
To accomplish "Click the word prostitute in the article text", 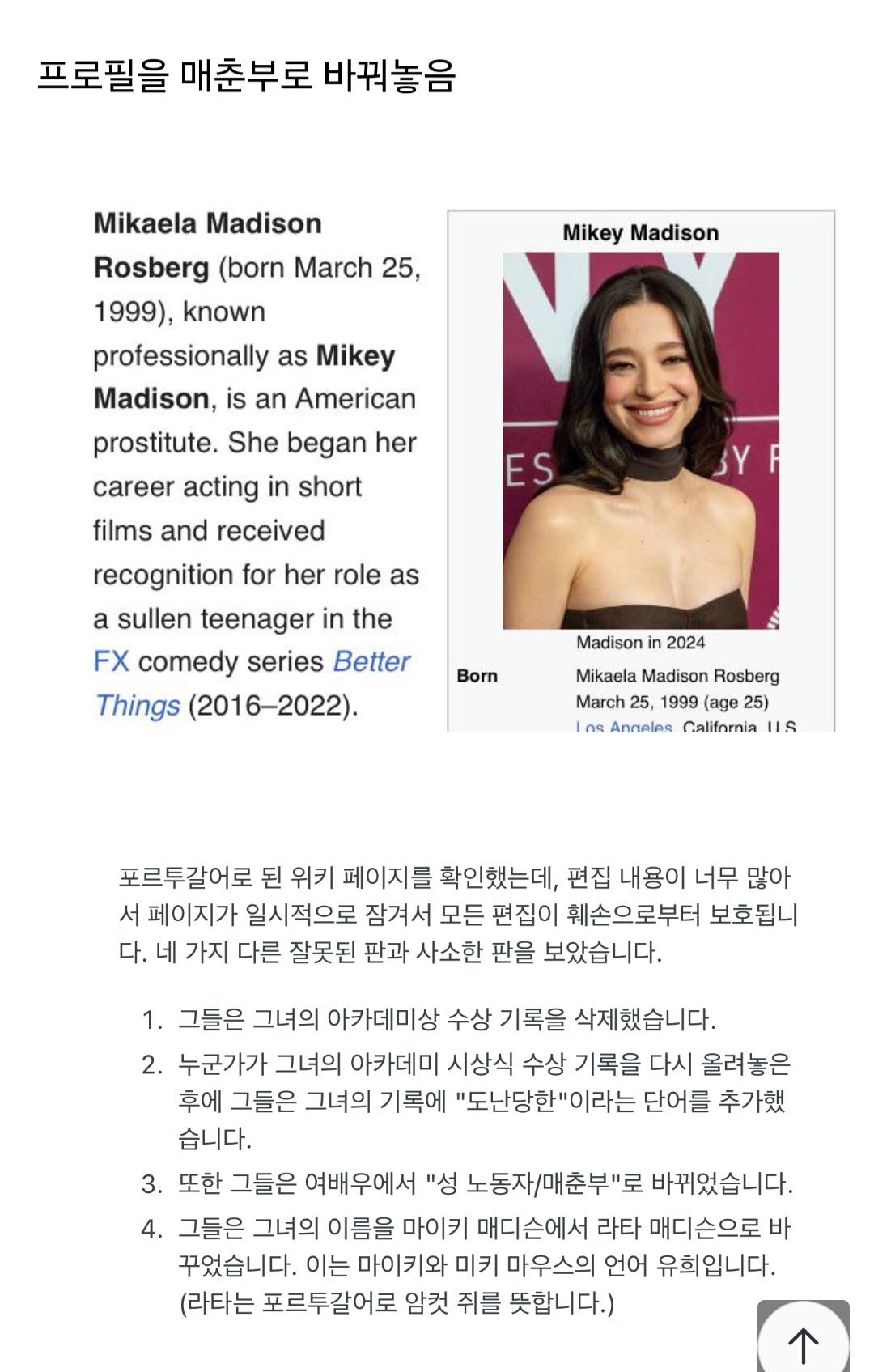I will click(155, 443).
